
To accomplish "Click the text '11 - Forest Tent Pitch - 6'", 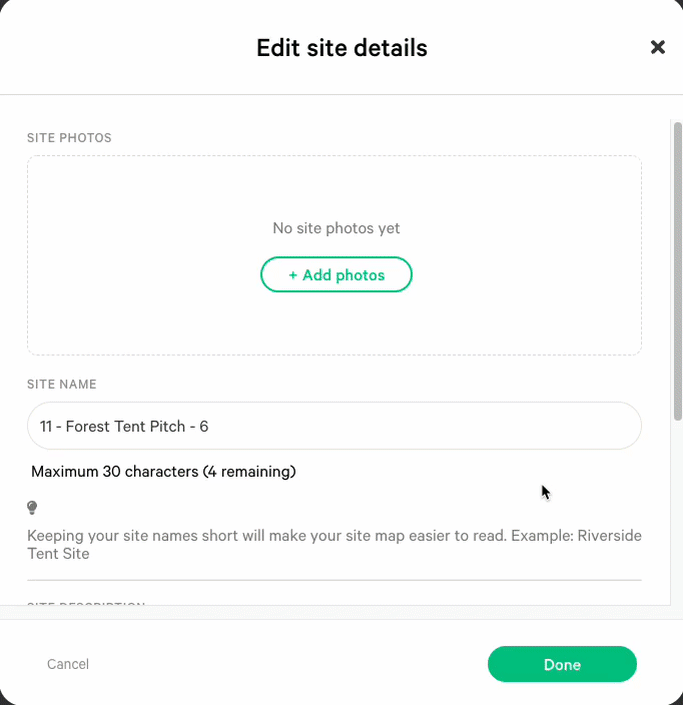I will click(x=124, y=426).
